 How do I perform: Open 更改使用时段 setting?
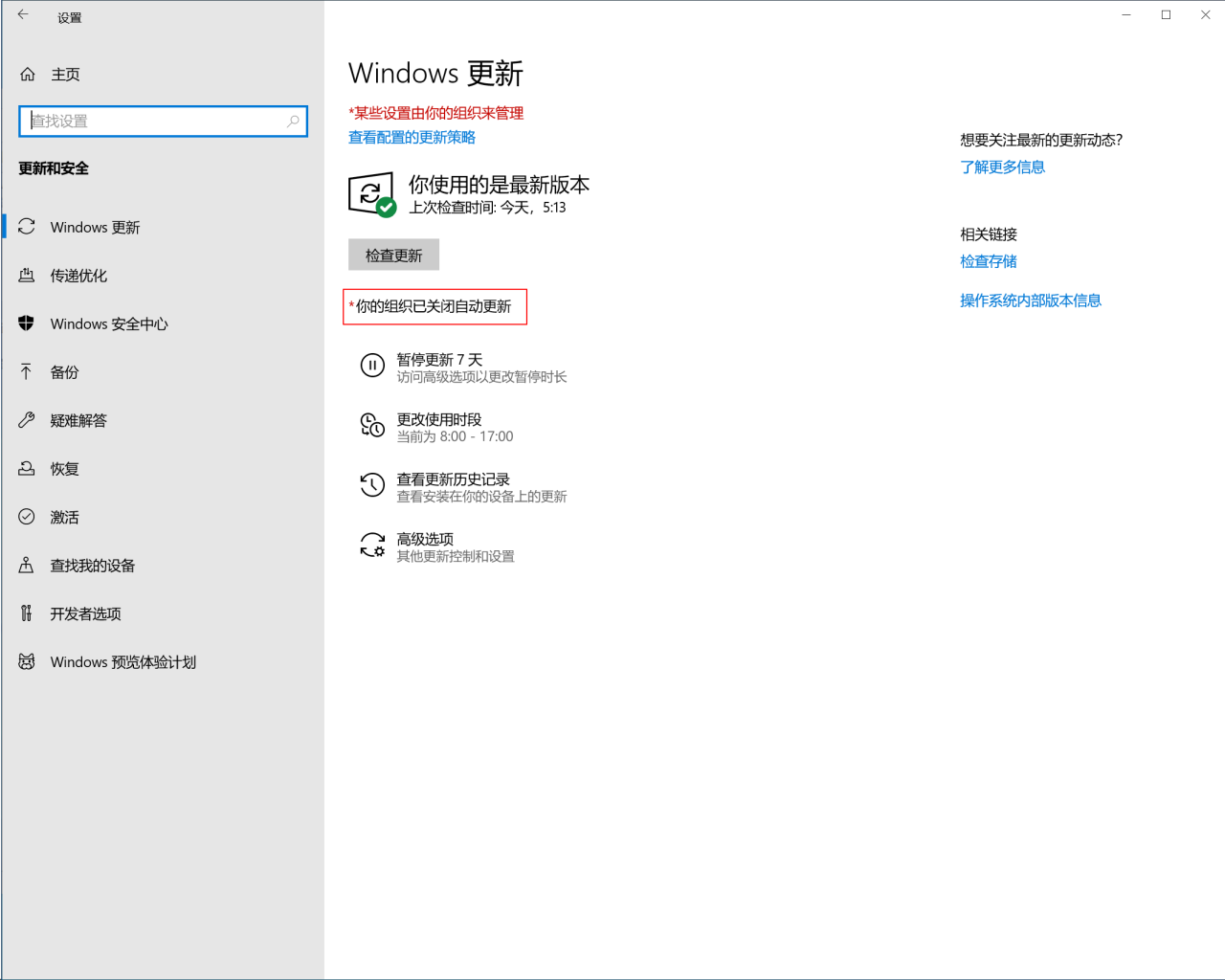click(x=438, y=427)
